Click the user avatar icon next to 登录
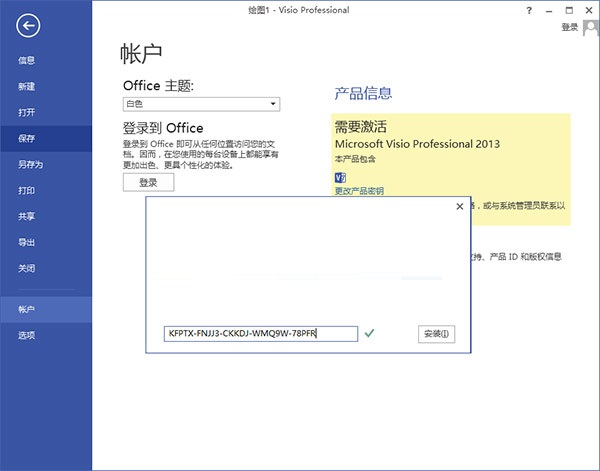The image size is (600, 471). point(591,28)
